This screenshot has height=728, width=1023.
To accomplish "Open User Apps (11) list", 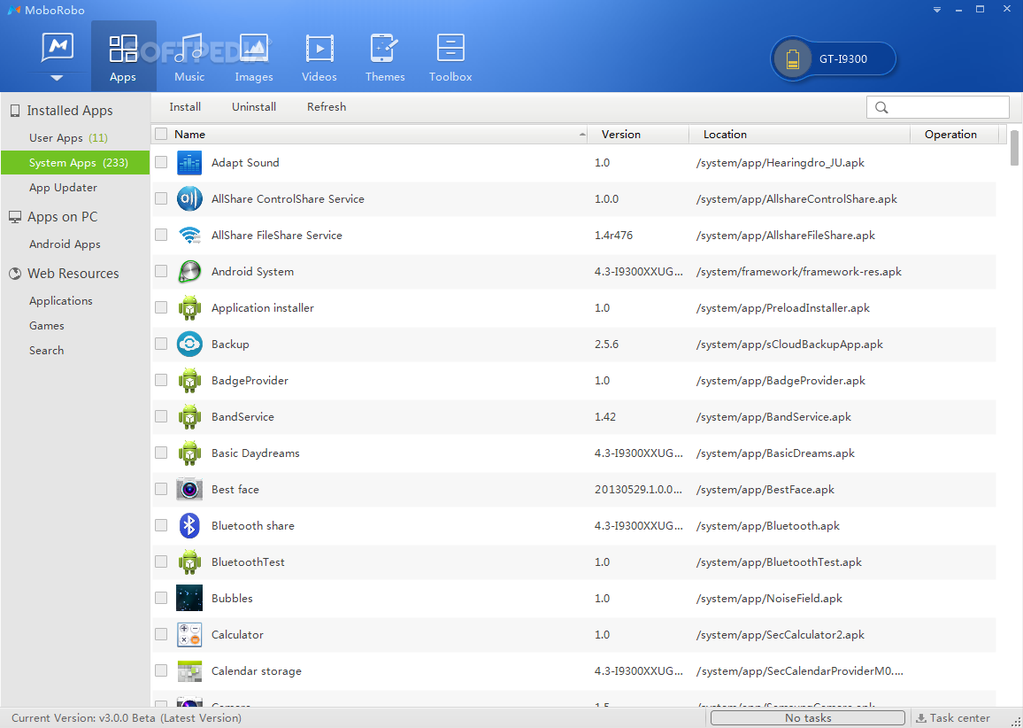I will 69,138.
